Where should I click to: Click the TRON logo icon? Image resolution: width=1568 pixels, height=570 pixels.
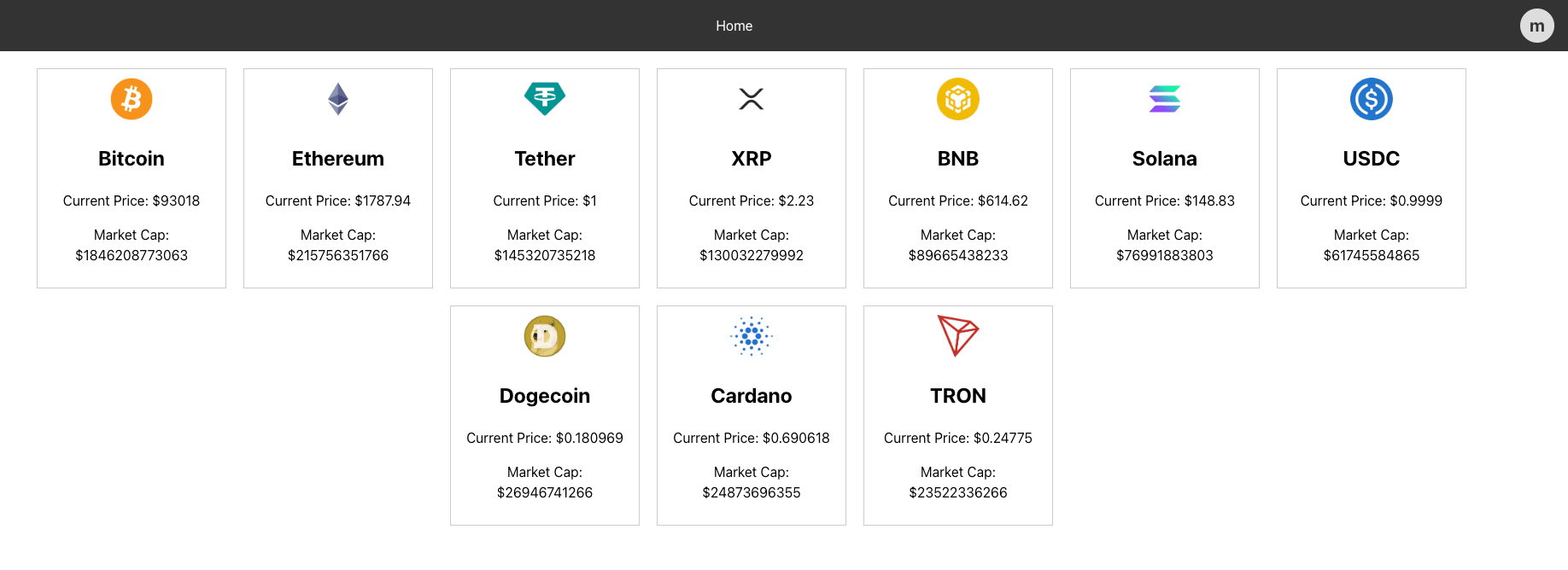(x=958, y=335)
